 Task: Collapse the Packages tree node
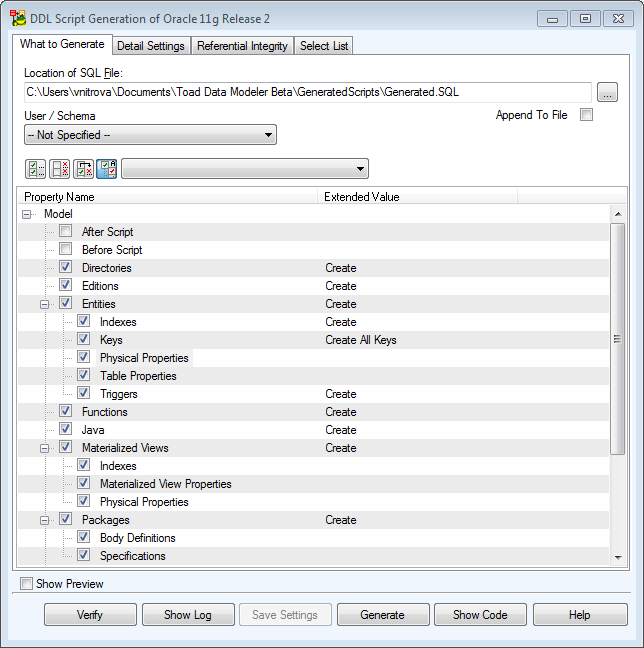pos(45,520)
